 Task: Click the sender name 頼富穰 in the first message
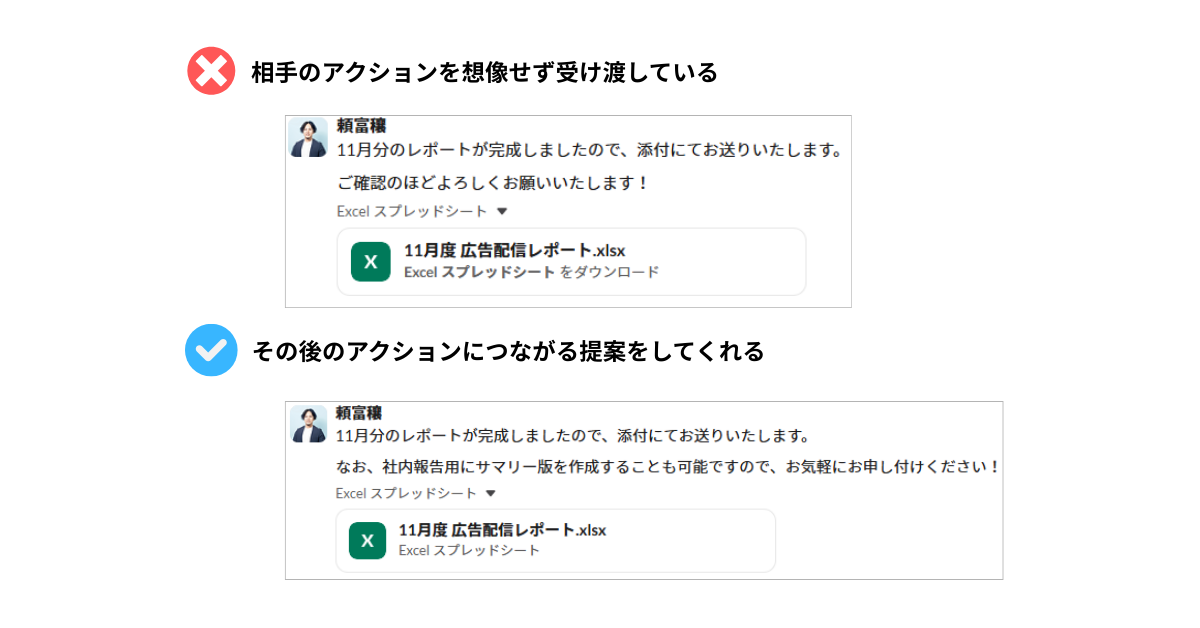tap(361, 125)
